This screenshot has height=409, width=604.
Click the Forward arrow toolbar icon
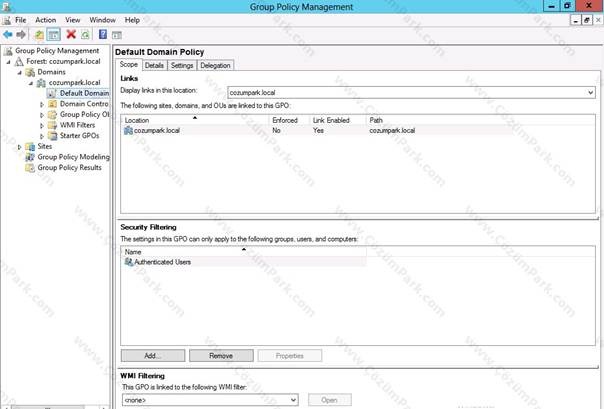21,35
